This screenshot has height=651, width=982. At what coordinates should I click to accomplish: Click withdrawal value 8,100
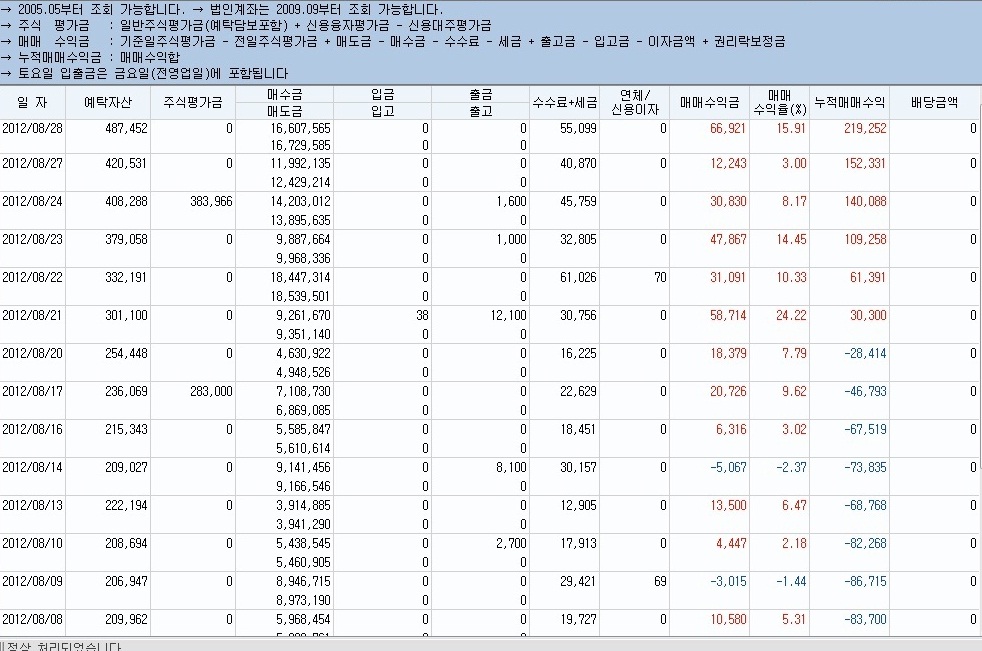tap(512, 467)
